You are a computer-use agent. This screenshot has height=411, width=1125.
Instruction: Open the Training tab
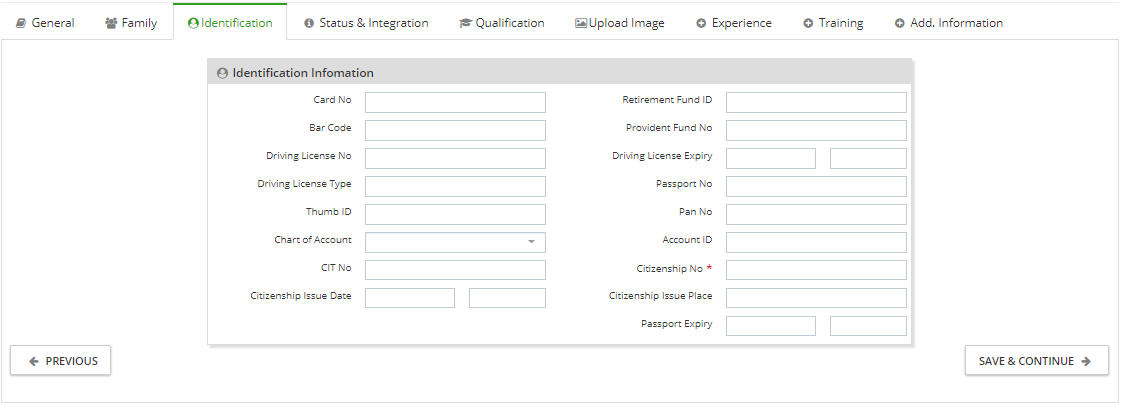coord(833,23)
